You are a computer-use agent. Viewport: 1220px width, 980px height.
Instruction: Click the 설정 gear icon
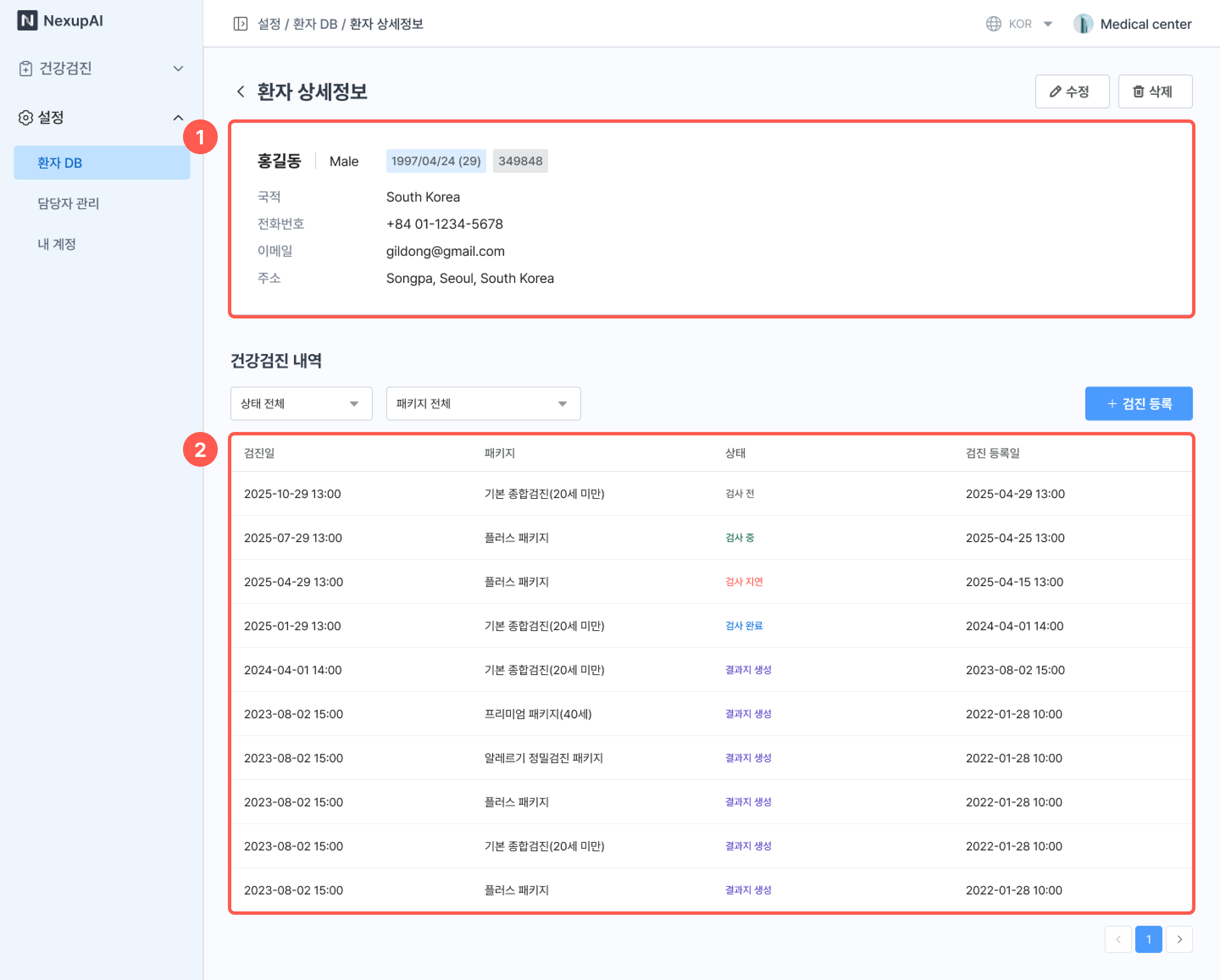click(25, 118)
